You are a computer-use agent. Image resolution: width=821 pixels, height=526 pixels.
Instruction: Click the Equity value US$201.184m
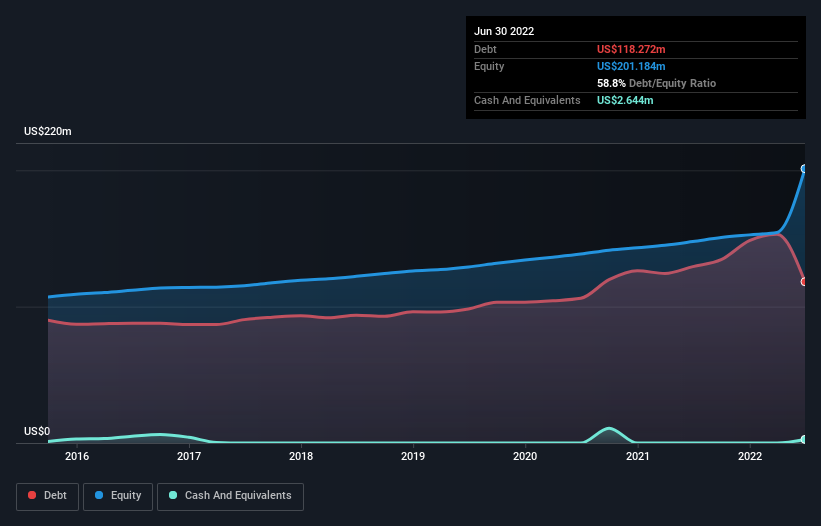[631, 66]
